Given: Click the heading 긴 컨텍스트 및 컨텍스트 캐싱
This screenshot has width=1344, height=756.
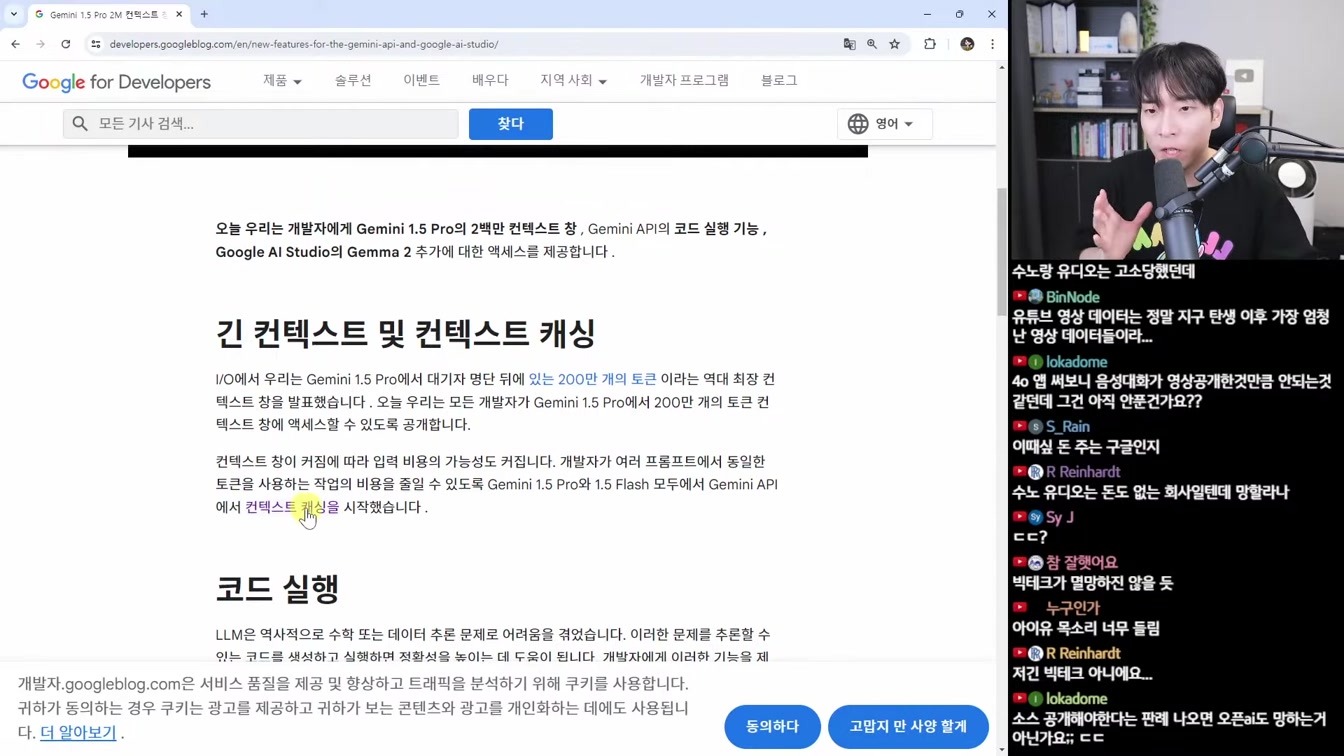Looking at the screenshot, I should 405,333.
